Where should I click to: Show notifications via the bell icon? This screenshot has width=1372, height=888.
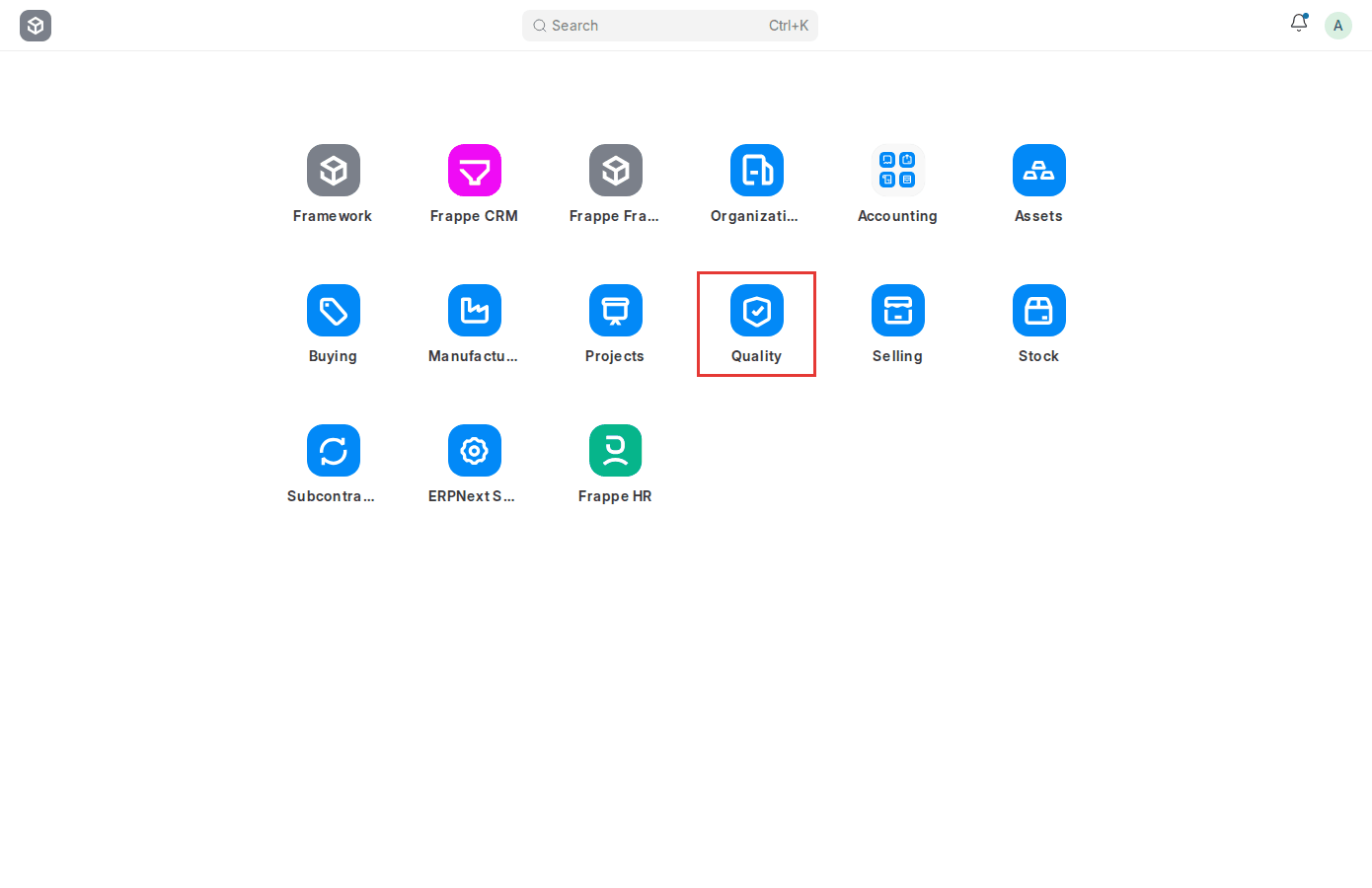[1299, 23]
